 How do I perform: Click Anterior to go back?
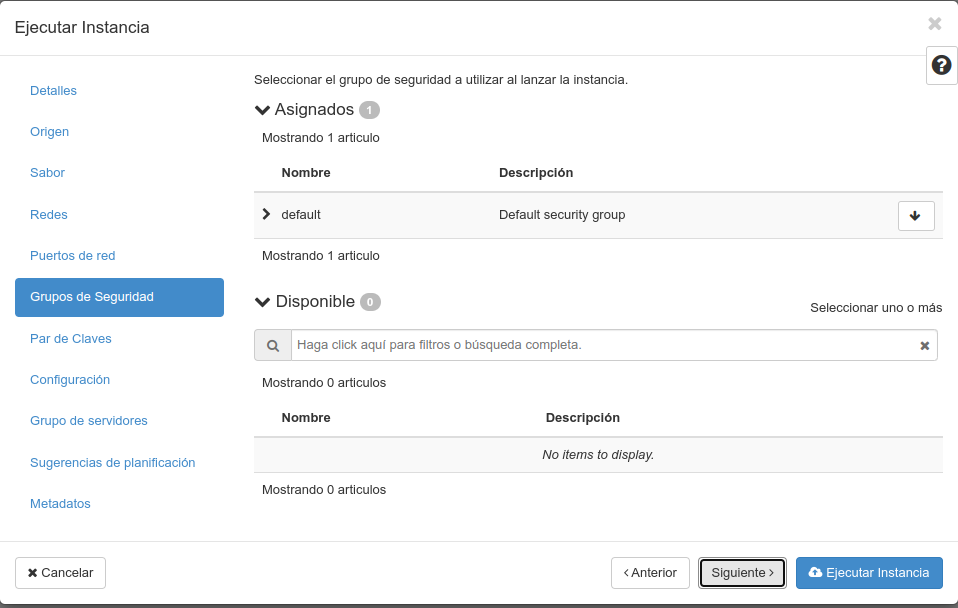tap(650, 573)
